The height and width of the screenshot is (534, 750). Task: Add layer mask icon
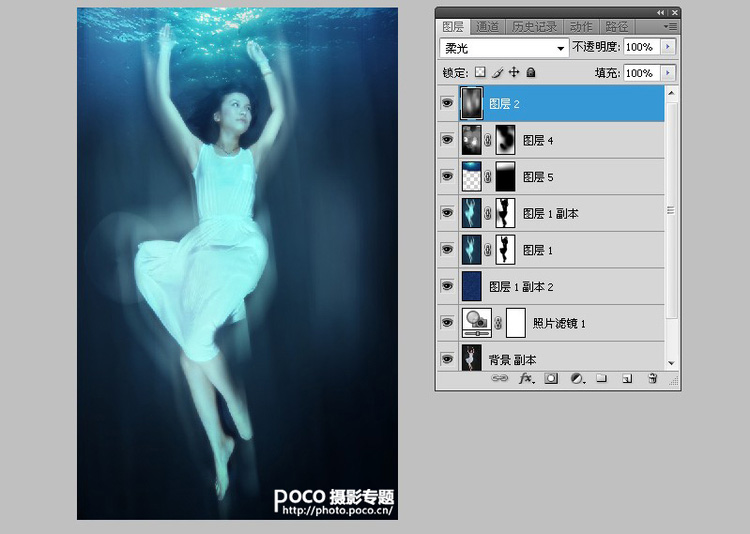[551, 378]
